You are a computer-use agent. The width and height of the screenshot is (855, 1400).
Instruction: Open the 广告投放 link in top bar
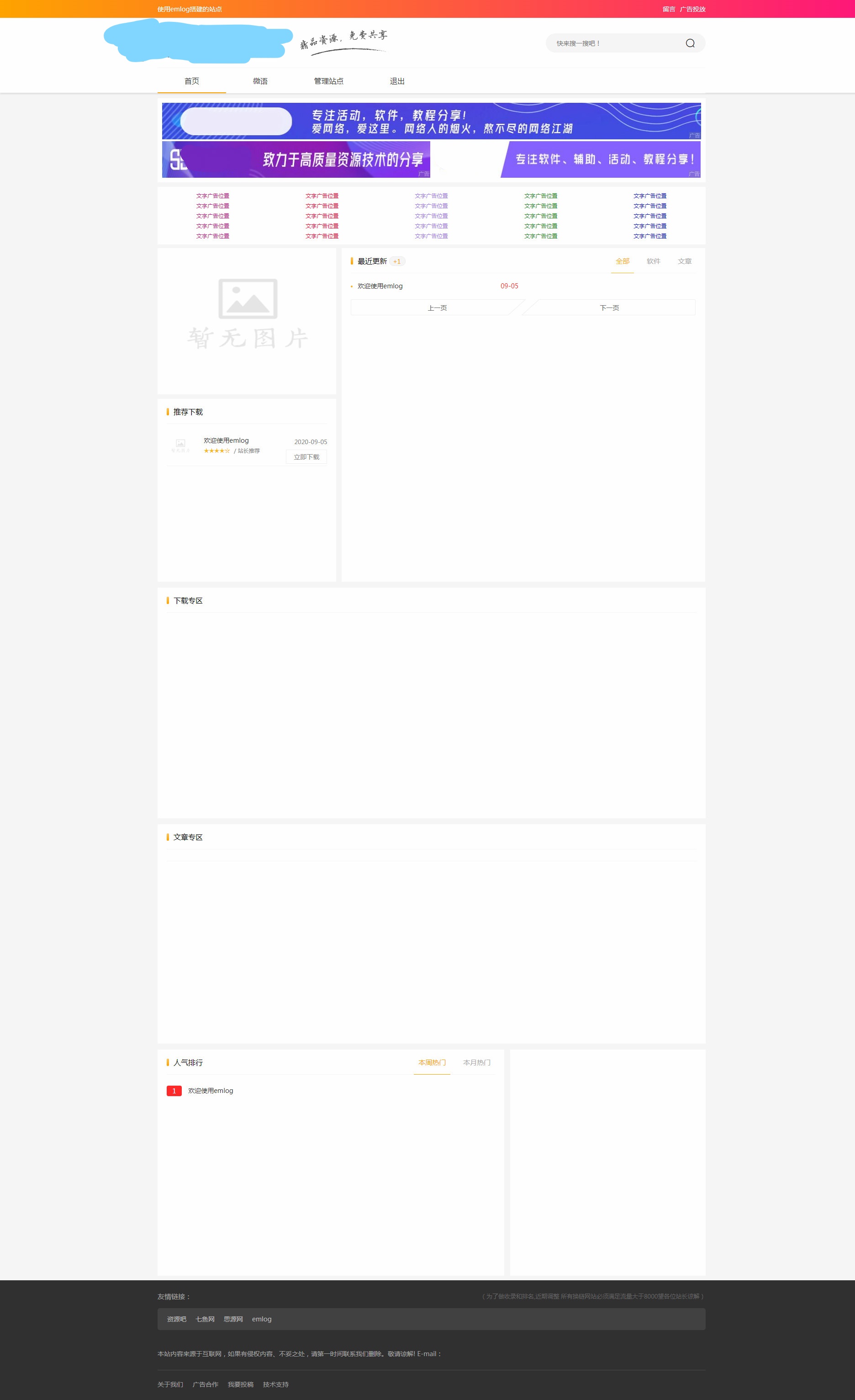click(x=692, y=9)
